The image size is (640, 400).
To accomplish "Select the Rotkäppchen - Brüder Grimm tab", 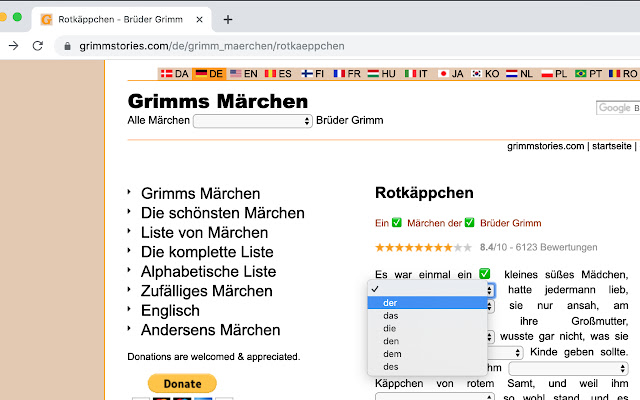I will (x=120, y=20).
